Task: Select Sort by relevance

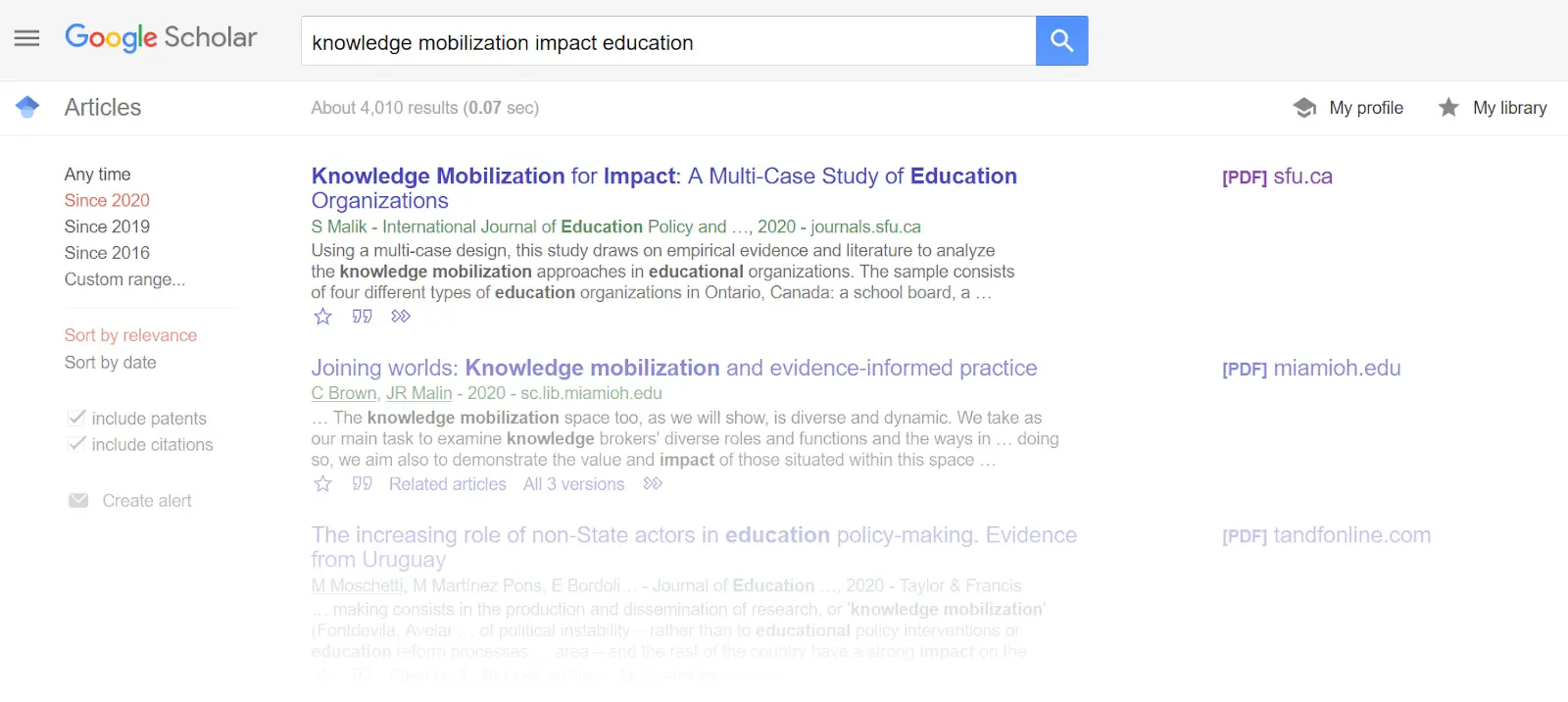Action: 130,335
